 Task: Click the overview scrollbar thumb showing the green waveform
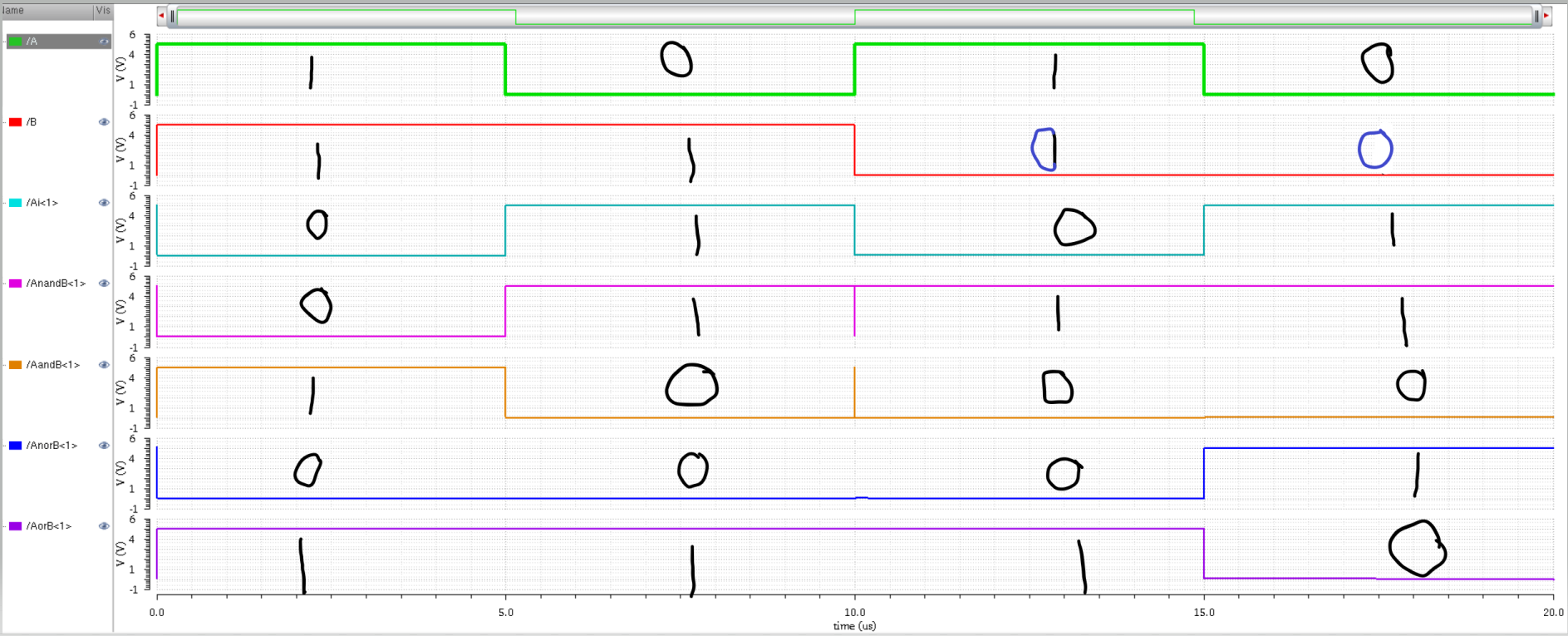[x=854, y=16]
